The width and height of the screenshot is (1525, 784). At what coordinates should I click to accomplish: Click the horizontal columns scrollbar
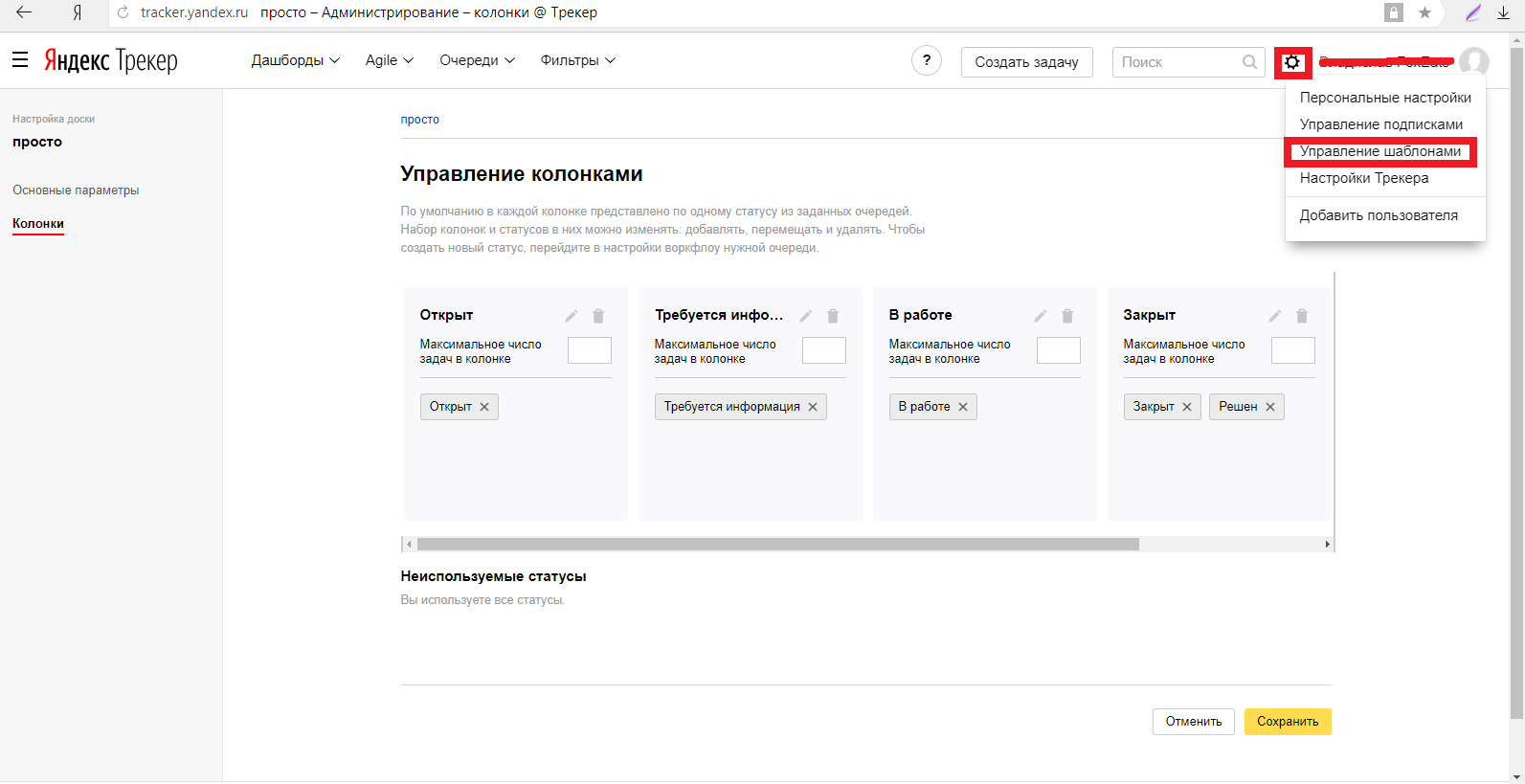click(x=778, y=544)
